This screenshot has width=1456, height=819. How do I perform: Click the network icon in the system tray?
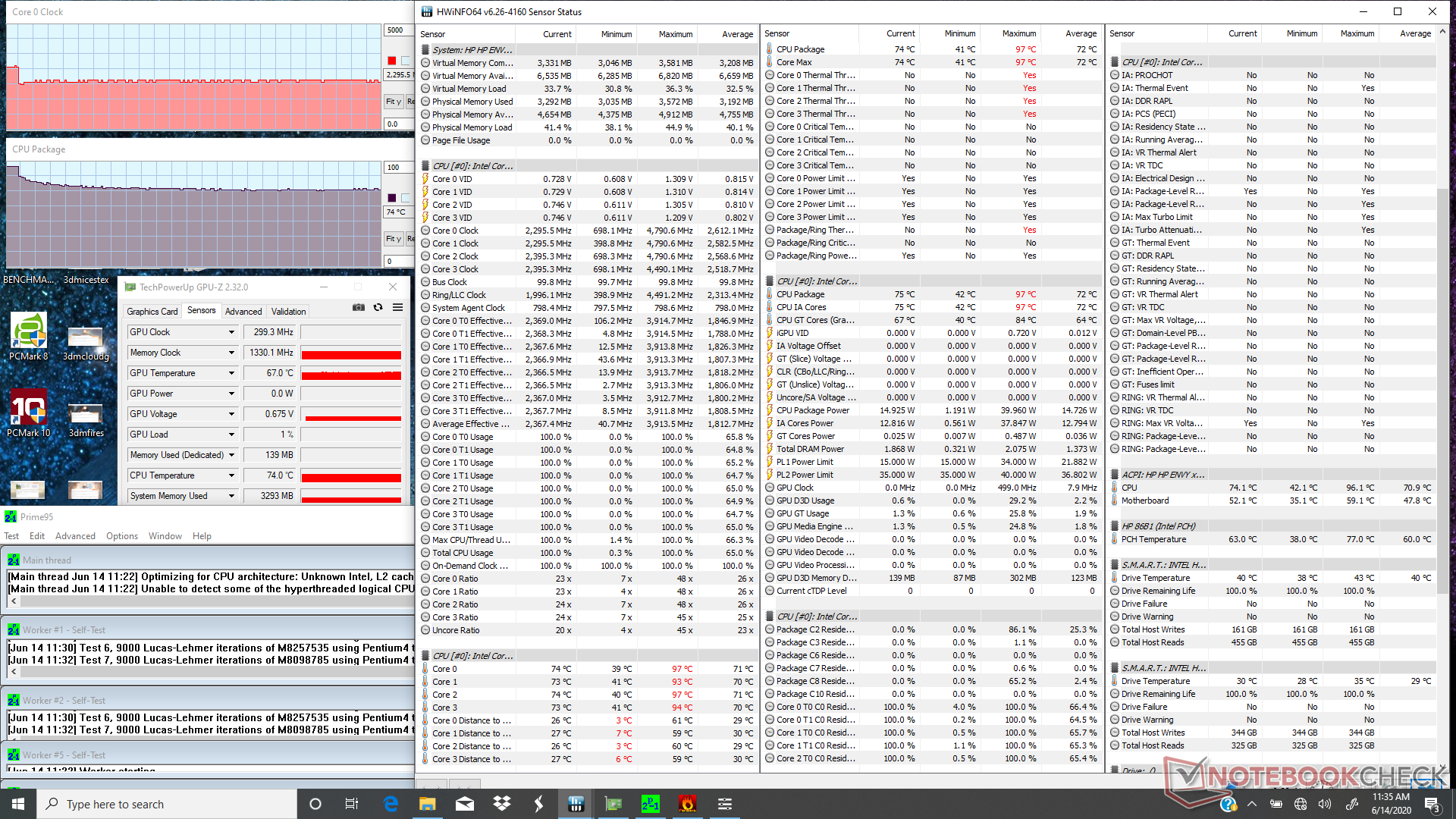coord(1301,804)
